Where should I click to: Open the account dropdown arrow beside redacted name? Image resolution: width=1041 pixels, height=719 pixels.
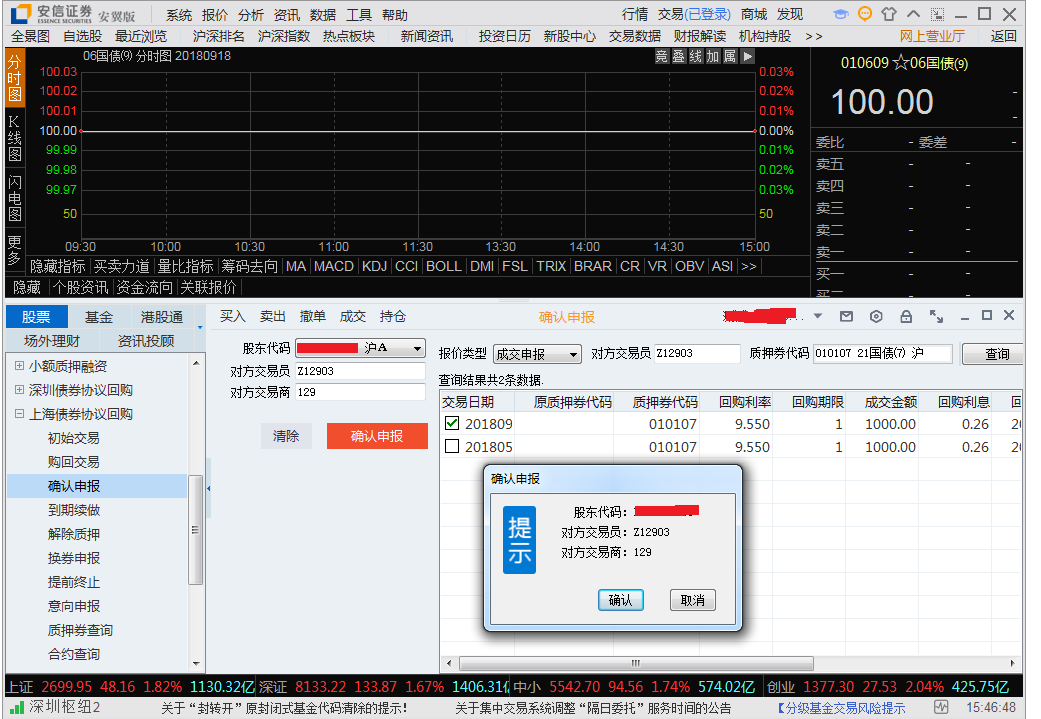(818, 317)
